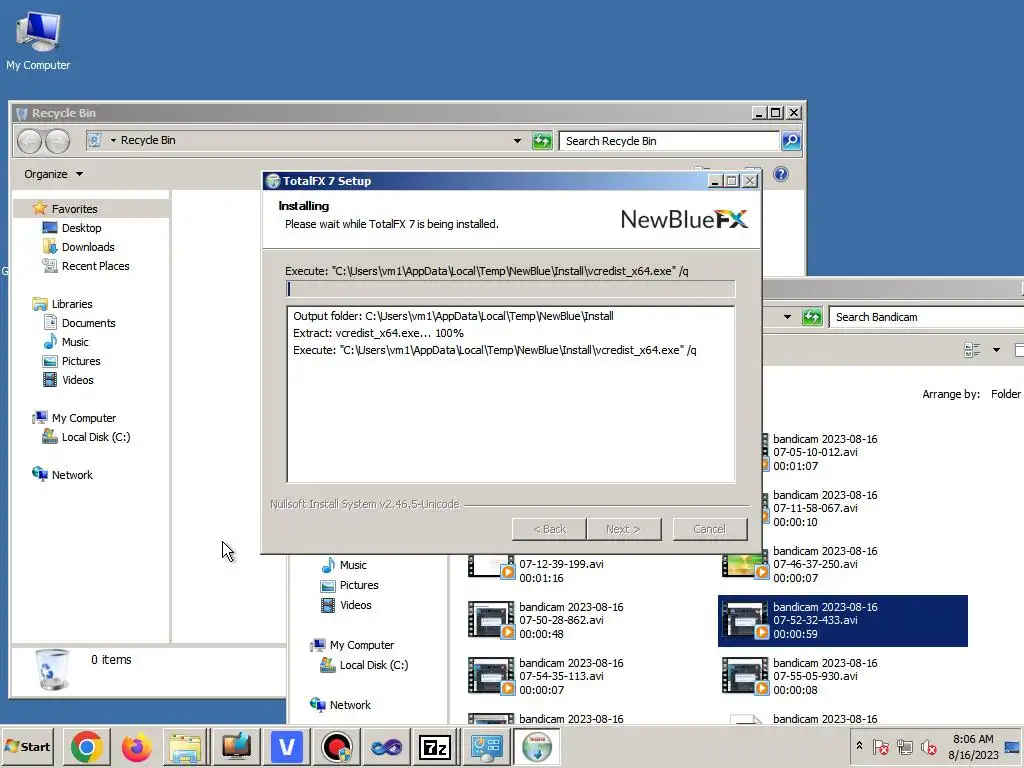The width and height of the screenshot is (1024, 768).
Task: Click the network icon in system tray
Action: (905, 747)
